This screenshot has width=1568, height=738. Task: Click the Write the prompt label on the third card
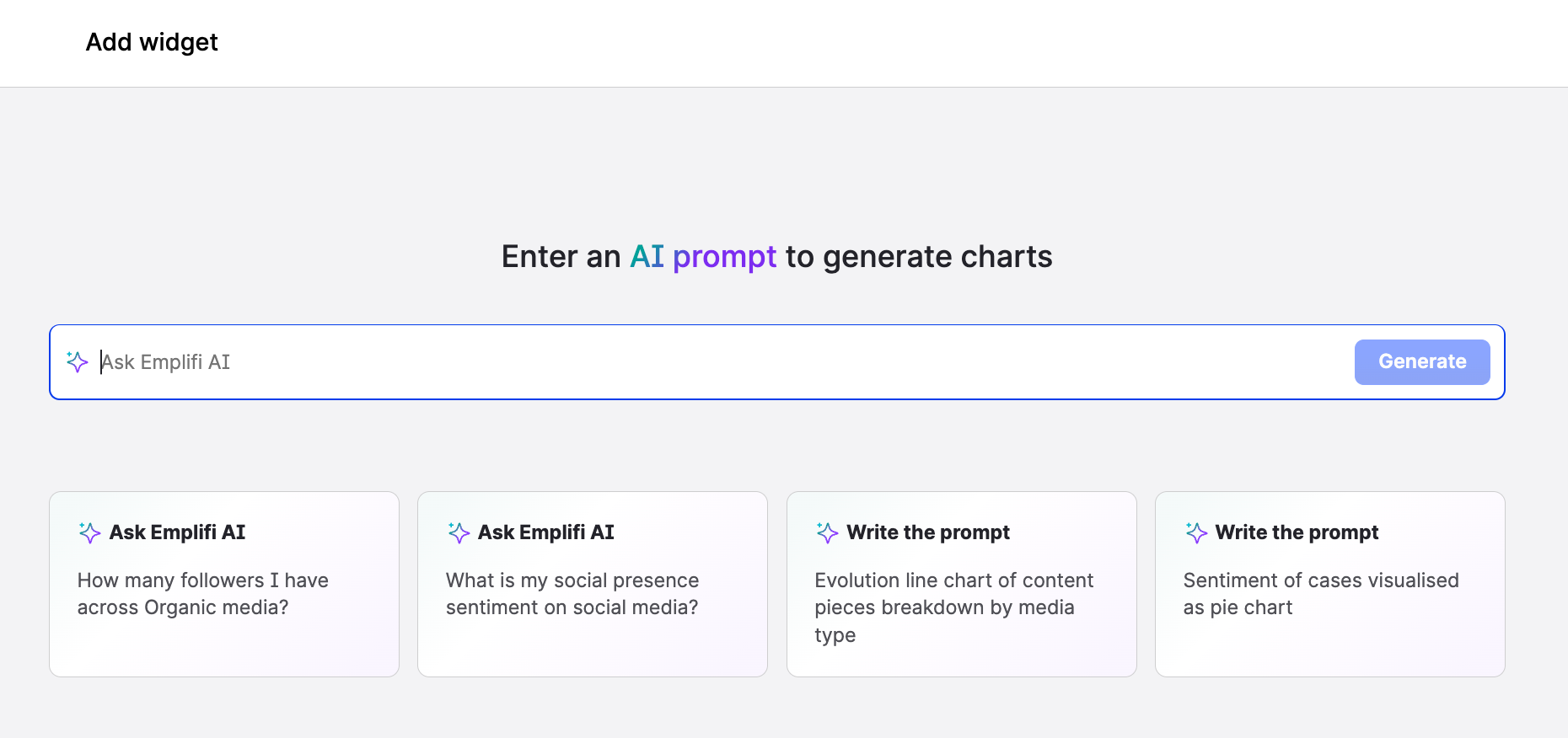pos(928,532)
